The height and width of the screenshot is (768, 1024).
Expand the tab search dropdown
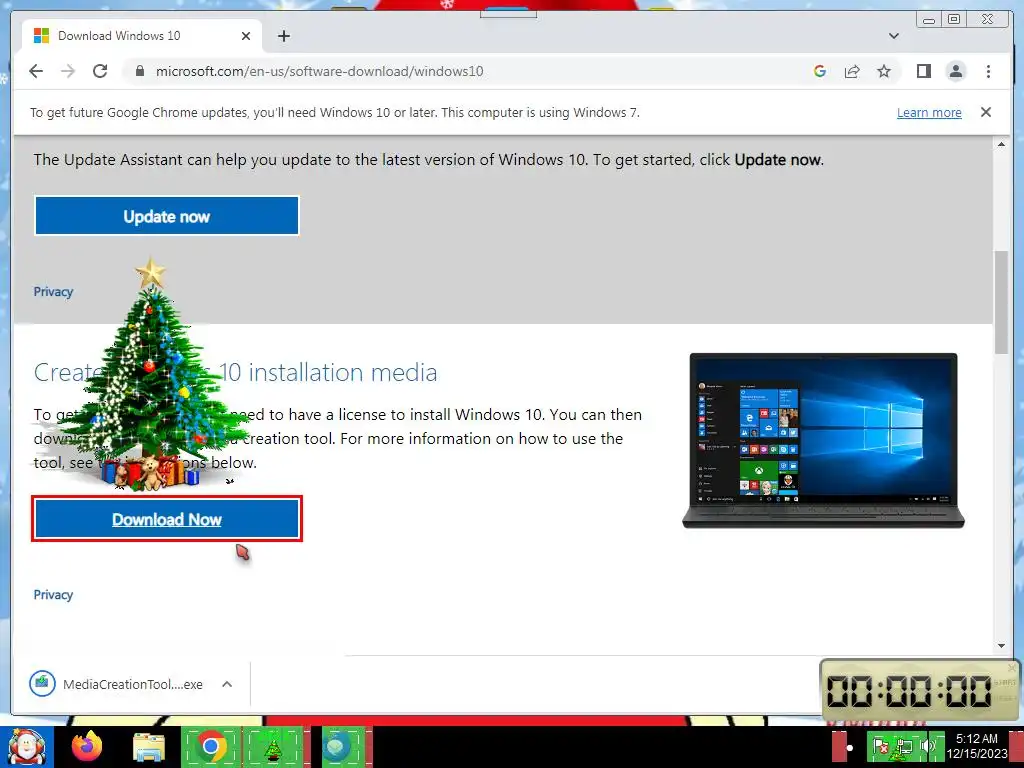click(x=894, y=36)
